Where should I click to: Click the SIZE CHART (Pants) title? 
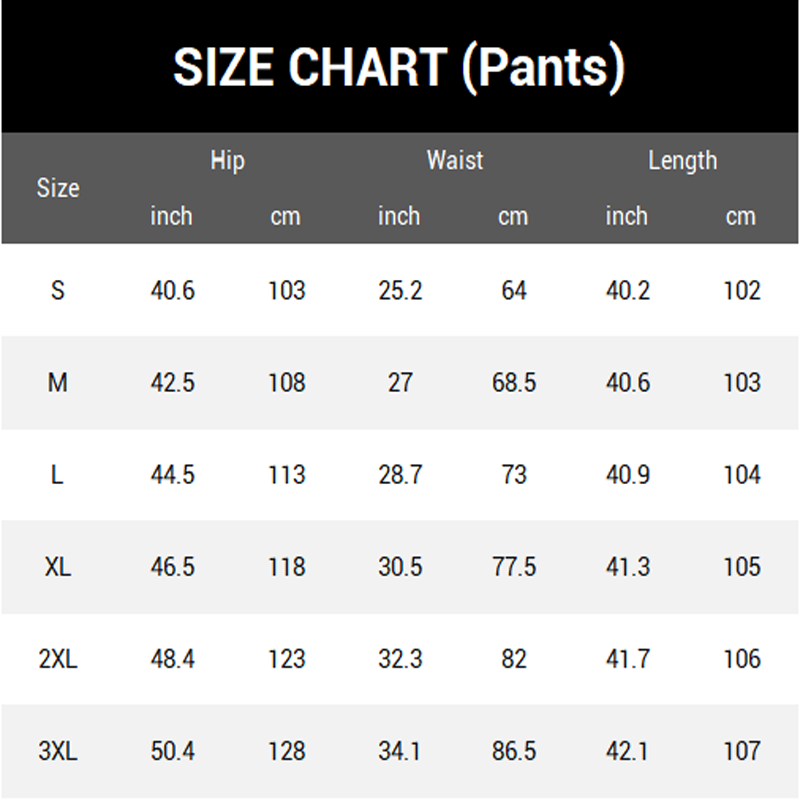click(399, 67)
